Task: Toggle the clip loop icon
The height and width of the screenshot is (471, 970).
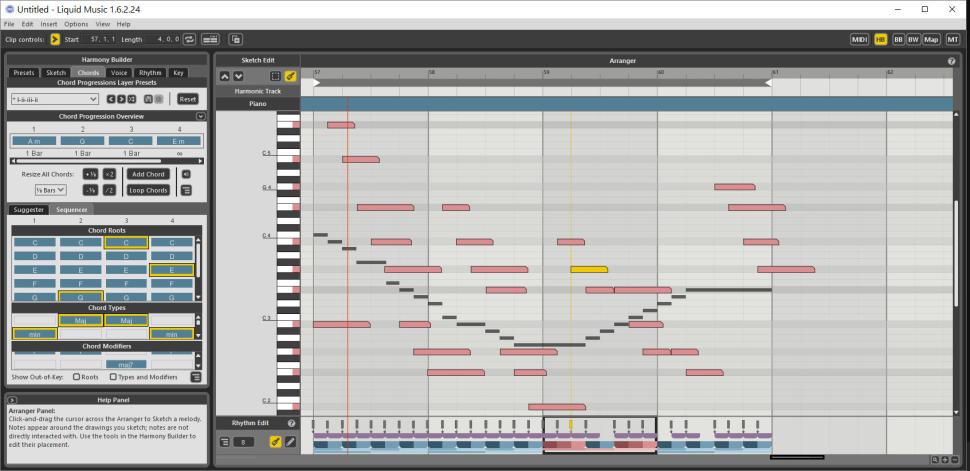Action: tap(189, 39)
